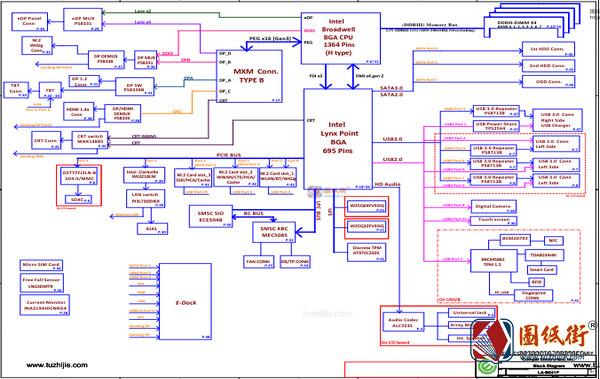Select the CRT switch MAX14885 block
600x379 pixels.
tap(90, 140)
